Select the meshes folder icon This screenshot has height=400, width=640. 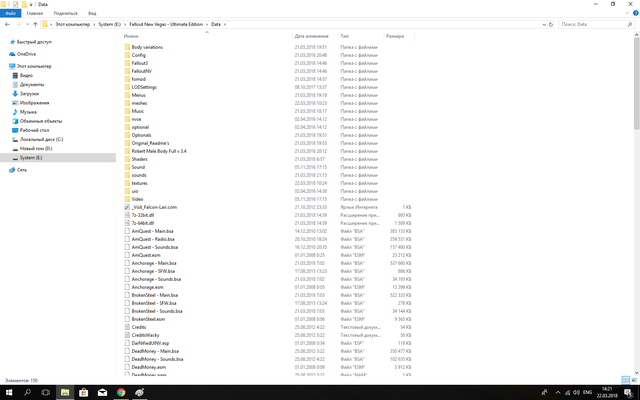coord(127,103)
